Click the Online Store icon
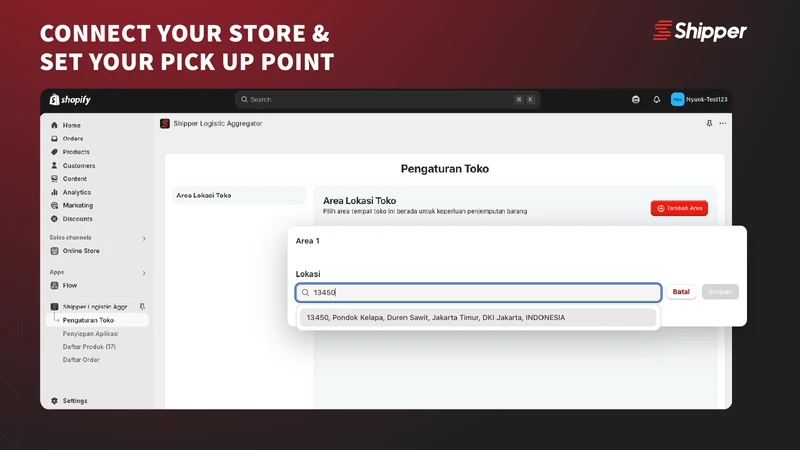This screenshot has height=450, width=800. pos(54,251)
